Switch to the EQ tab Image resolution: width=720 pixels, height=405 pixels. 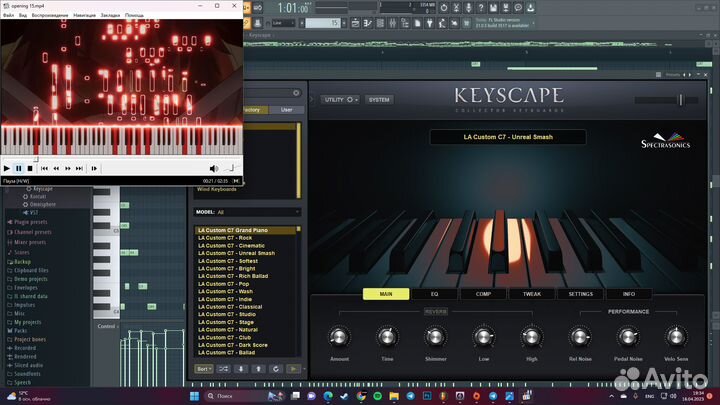[434, 294]
